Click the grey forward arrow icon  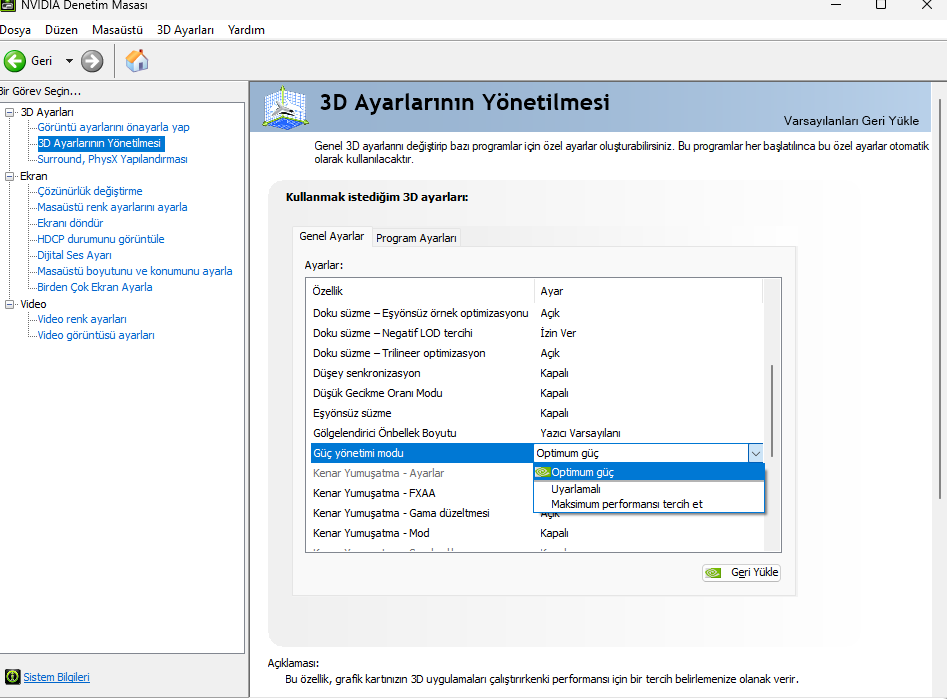(92, 61)
